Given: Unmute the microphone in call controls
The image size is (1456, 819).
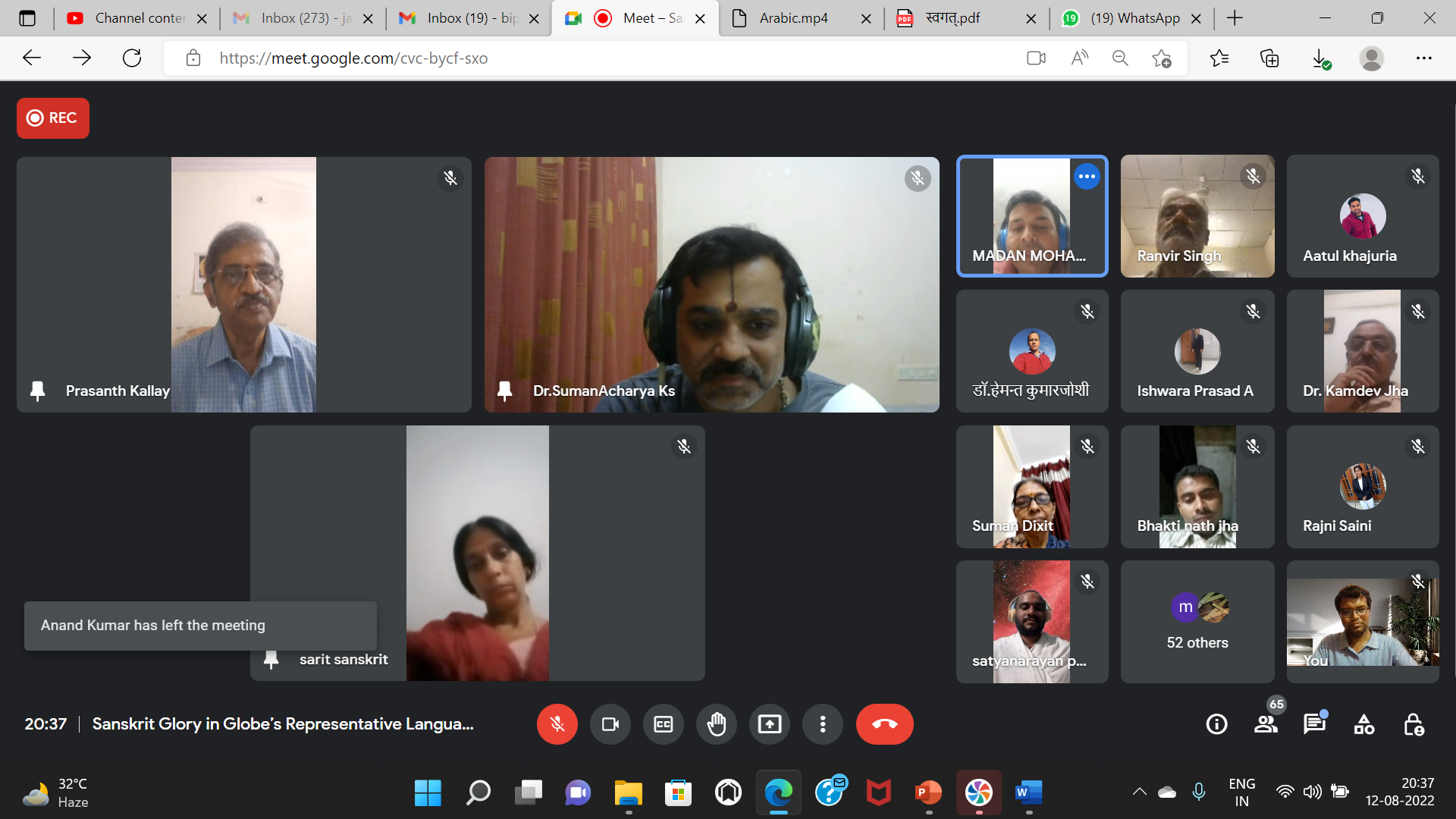Looking at the screenshot, I should pos(557,724).
